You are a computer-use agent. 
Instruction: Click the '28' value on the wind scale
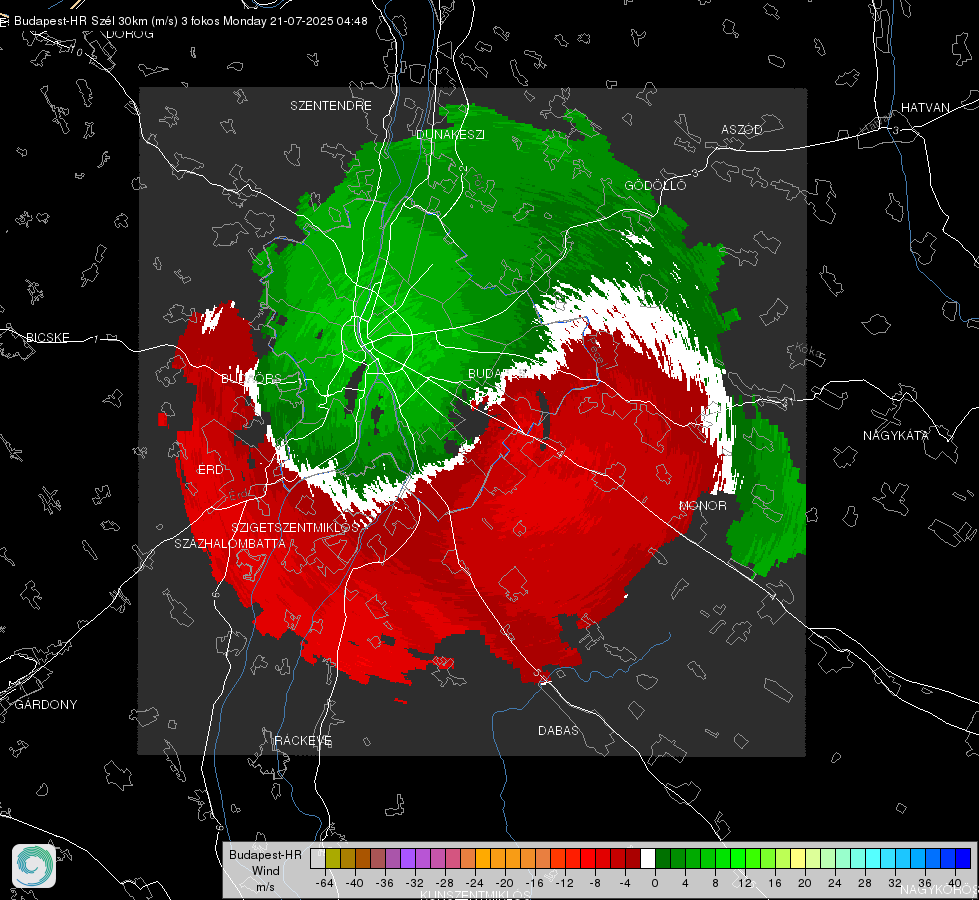coord(865,883)
